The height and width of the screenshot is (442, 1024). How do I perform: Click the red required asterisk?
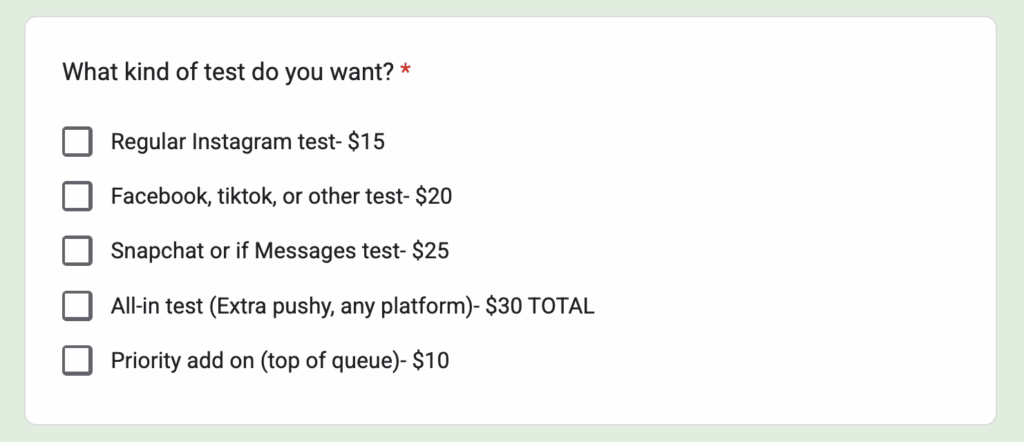point(405,72)
